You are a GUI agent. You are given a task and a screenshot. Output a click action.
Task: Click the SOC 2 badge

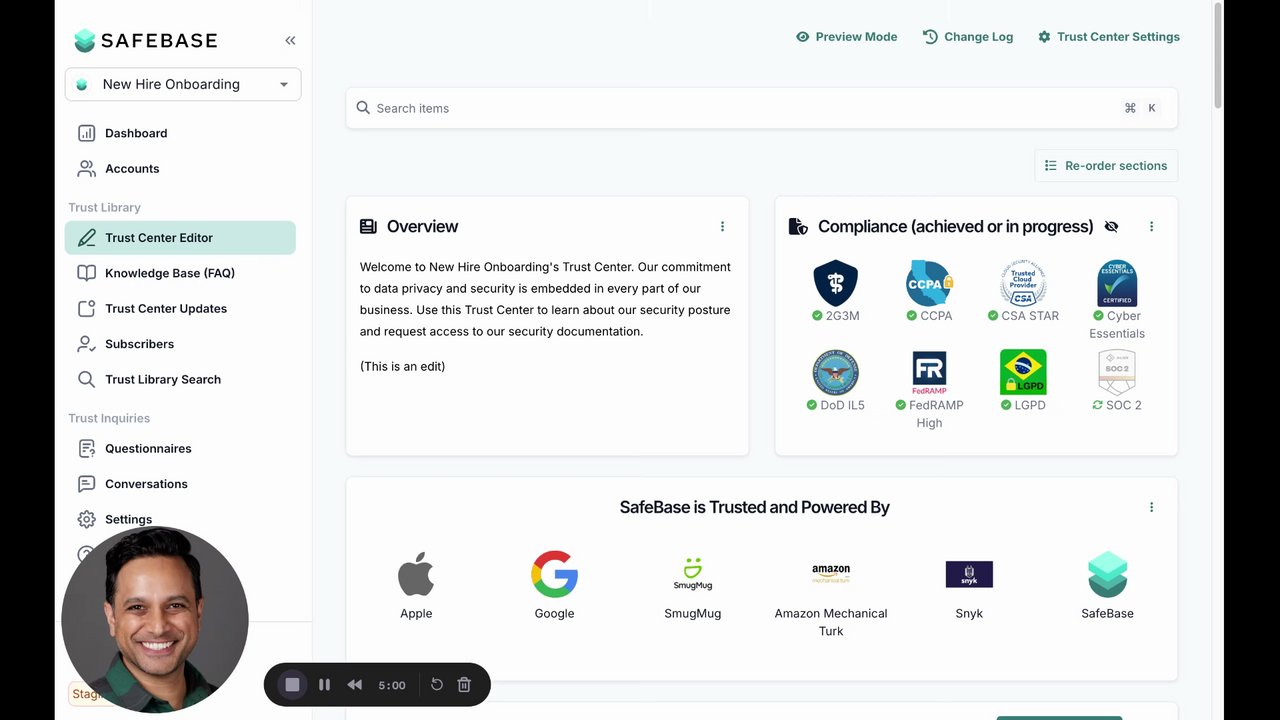click(1117, 381)
